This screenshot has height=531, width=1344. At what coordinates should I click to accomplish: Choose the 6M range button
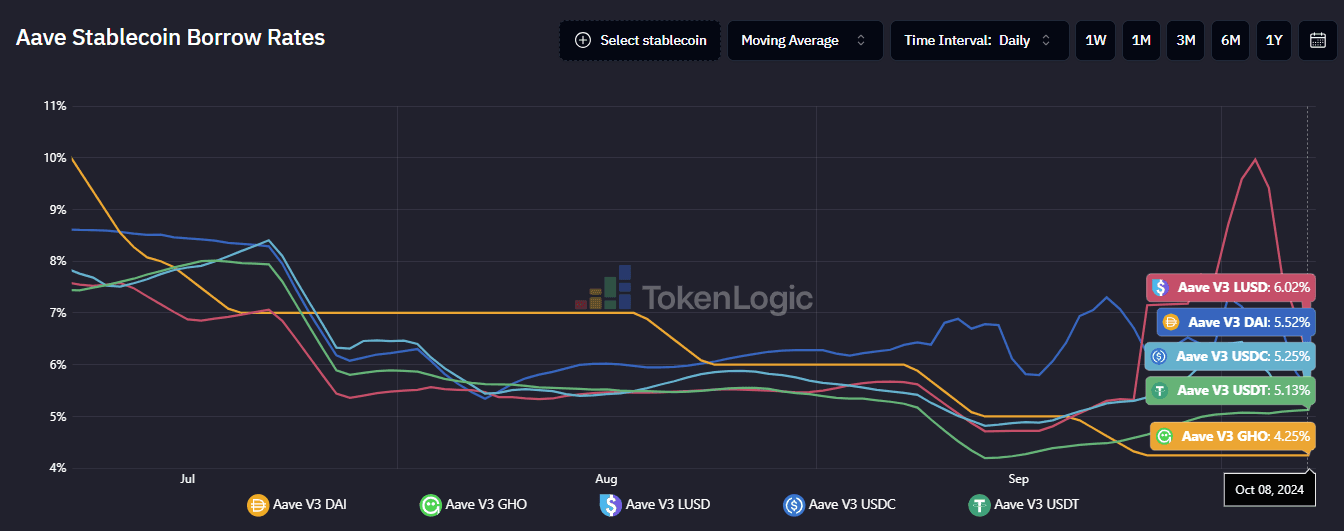1230,40
